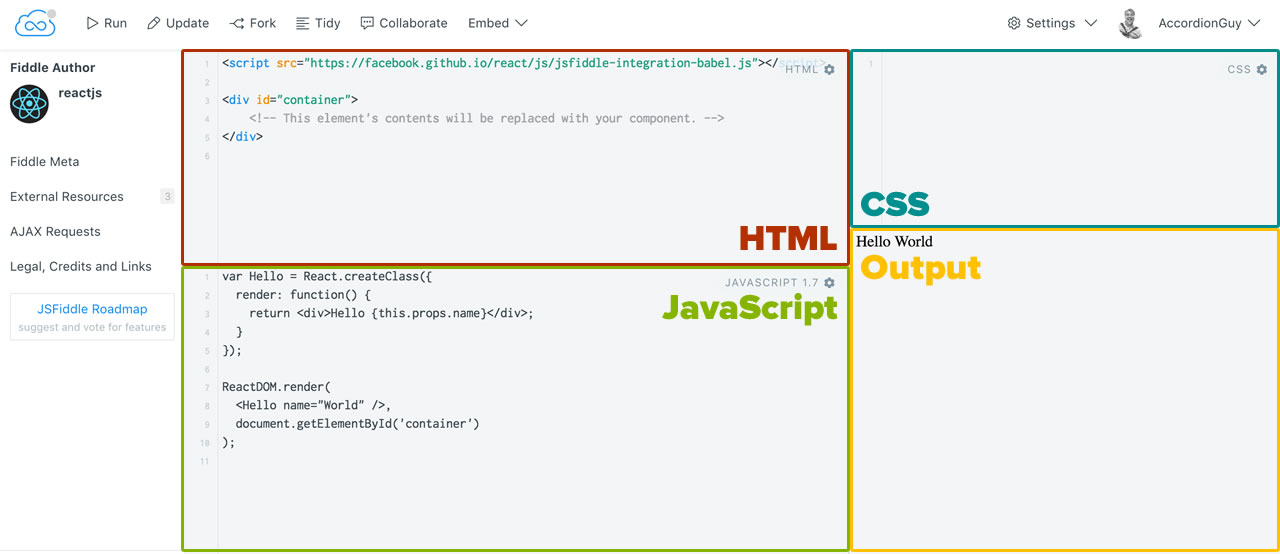This screenshot has width=1280, height=554.
Task: Open Legal, Credits and Links section
Action: (x=81, y=266)
